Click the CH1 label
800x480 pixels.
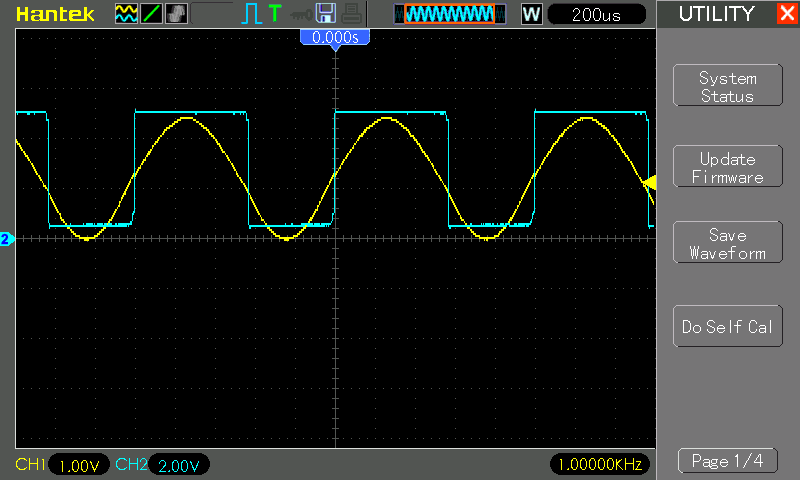coord(30,464)
